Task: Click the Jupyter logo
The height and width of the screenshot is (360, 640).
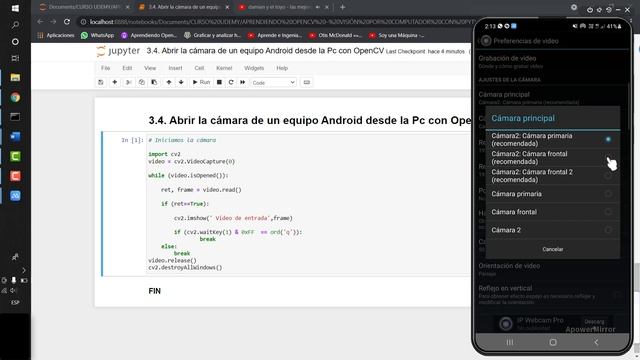Action: (118, 51)
